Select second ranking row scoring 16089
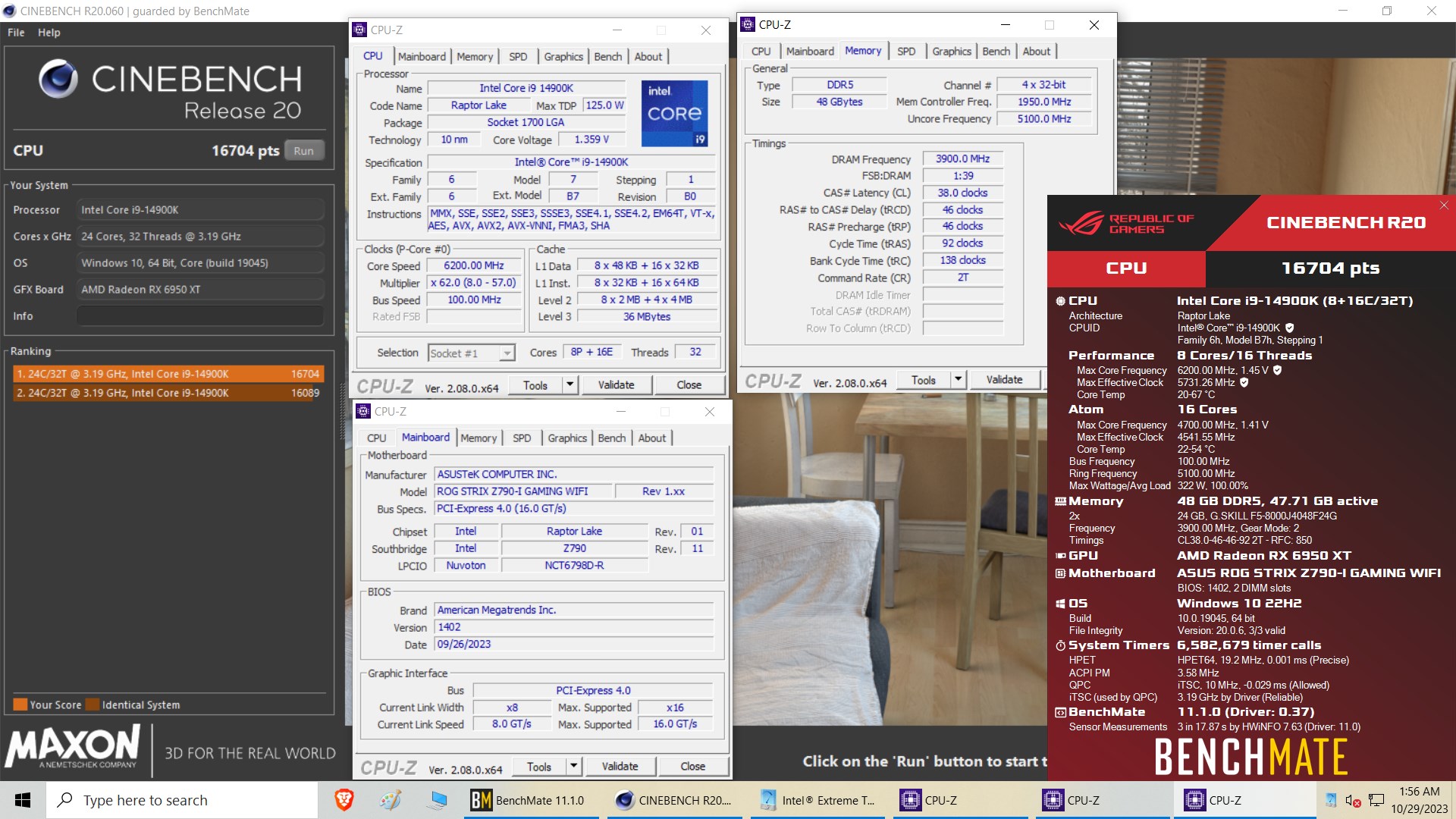1456x819 pixels. (x=168, y=393)
